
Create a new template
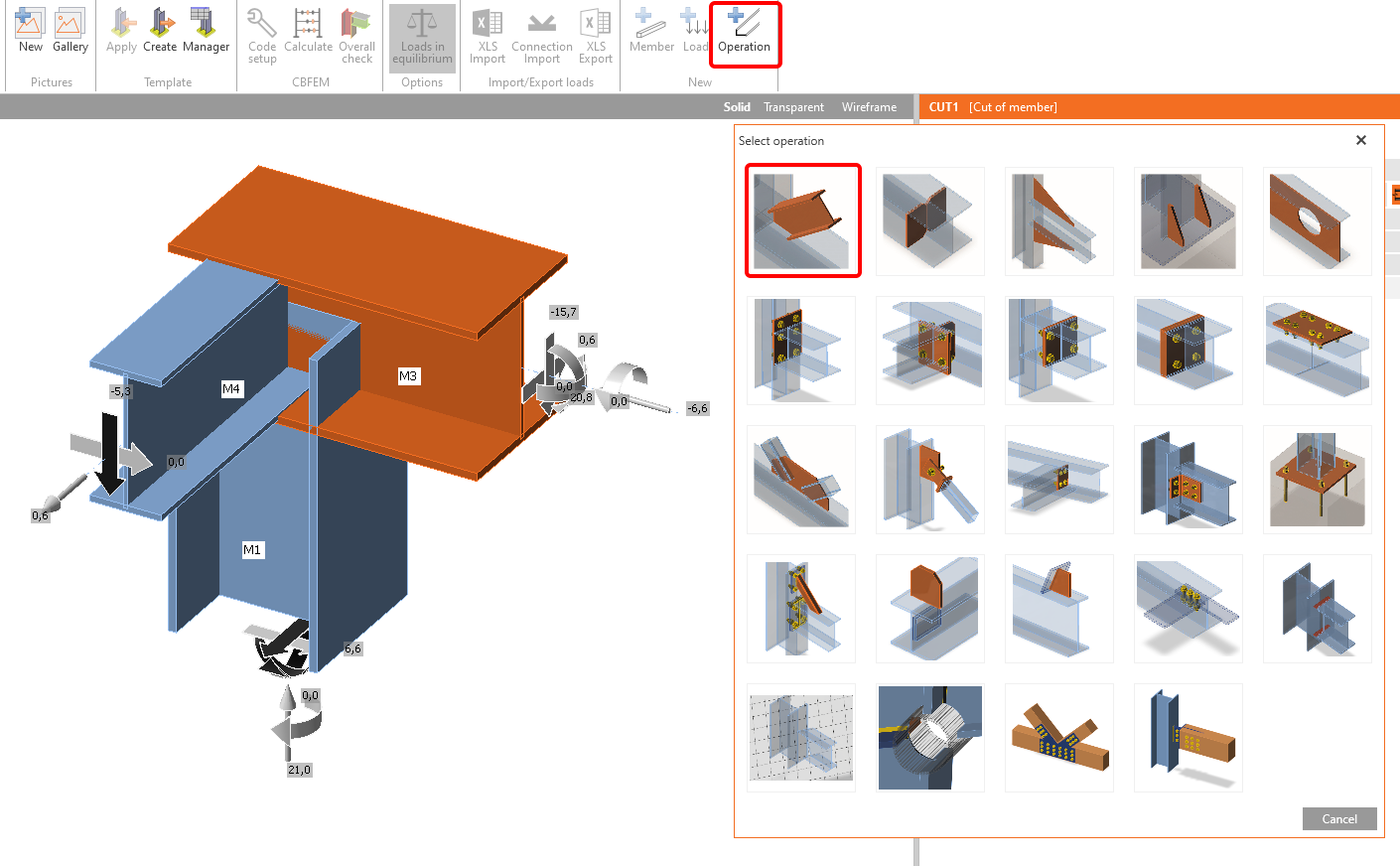(160, 33)
